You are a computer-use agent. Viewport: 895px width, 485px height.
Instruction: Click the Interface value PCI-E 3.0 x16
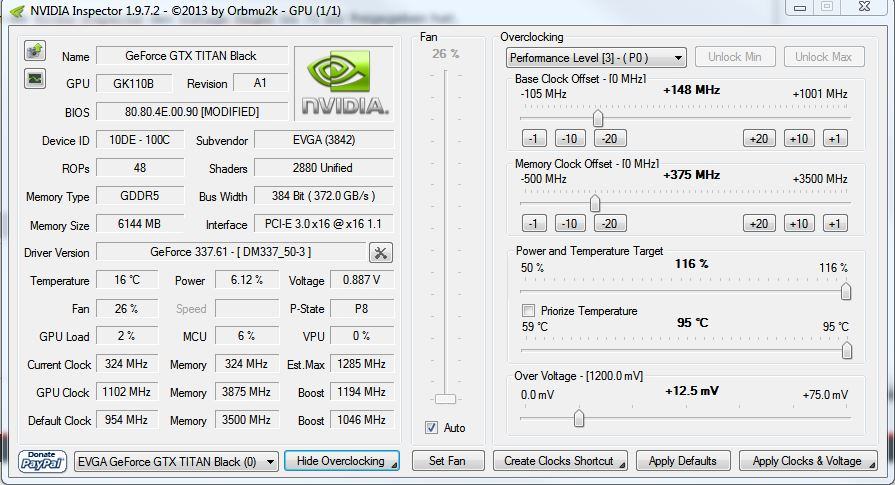click(324, 224)
